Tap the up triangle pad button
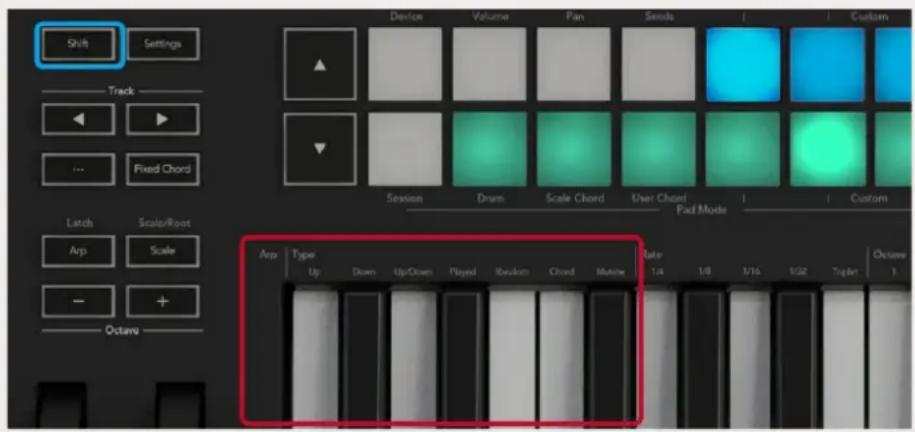The width and height of the screenshot is (915, 432). click(x=320, y=64)
